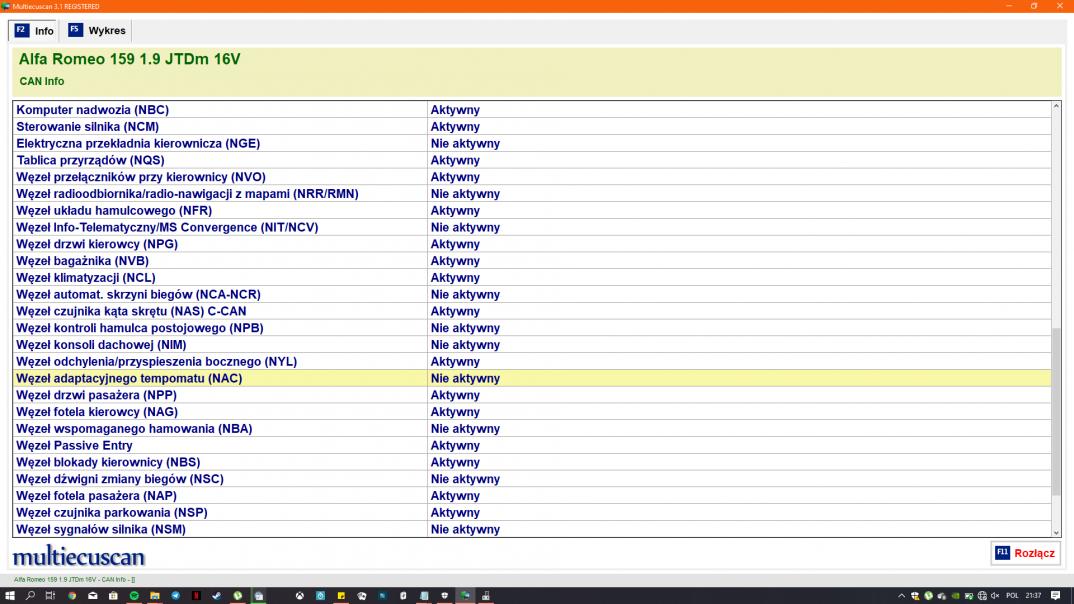Select row Węzeł klimatyzacji (NCL)
Viewport: 1074px width, 604px height.
(532, 277)
